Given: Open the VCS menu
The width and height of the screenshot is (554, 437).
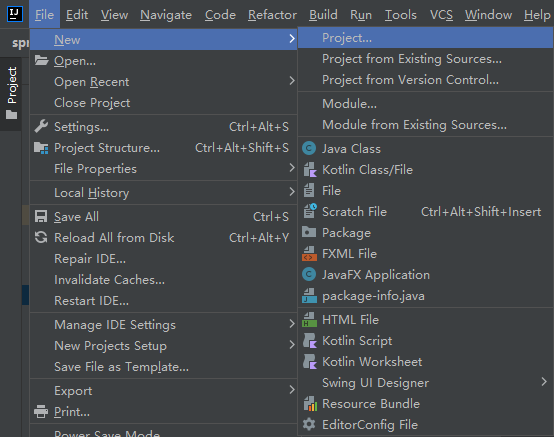Looking at the screenshot, I should pos(441,14).
